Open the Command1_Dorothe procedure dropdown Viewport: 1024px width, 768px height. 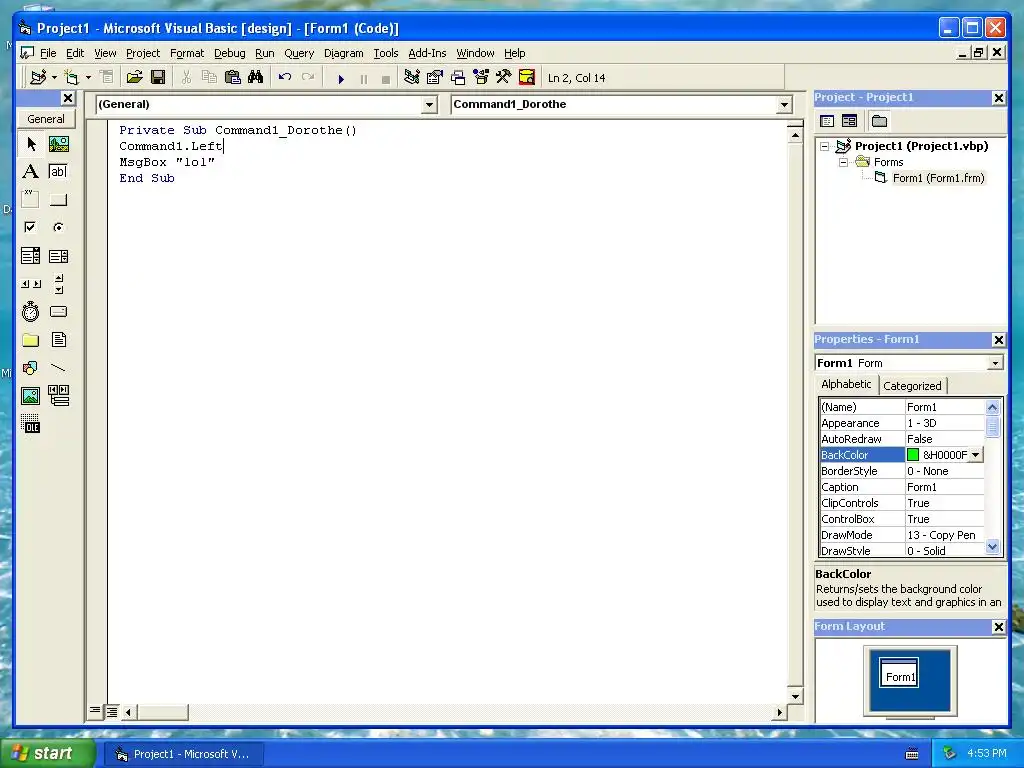click(784, 104)
